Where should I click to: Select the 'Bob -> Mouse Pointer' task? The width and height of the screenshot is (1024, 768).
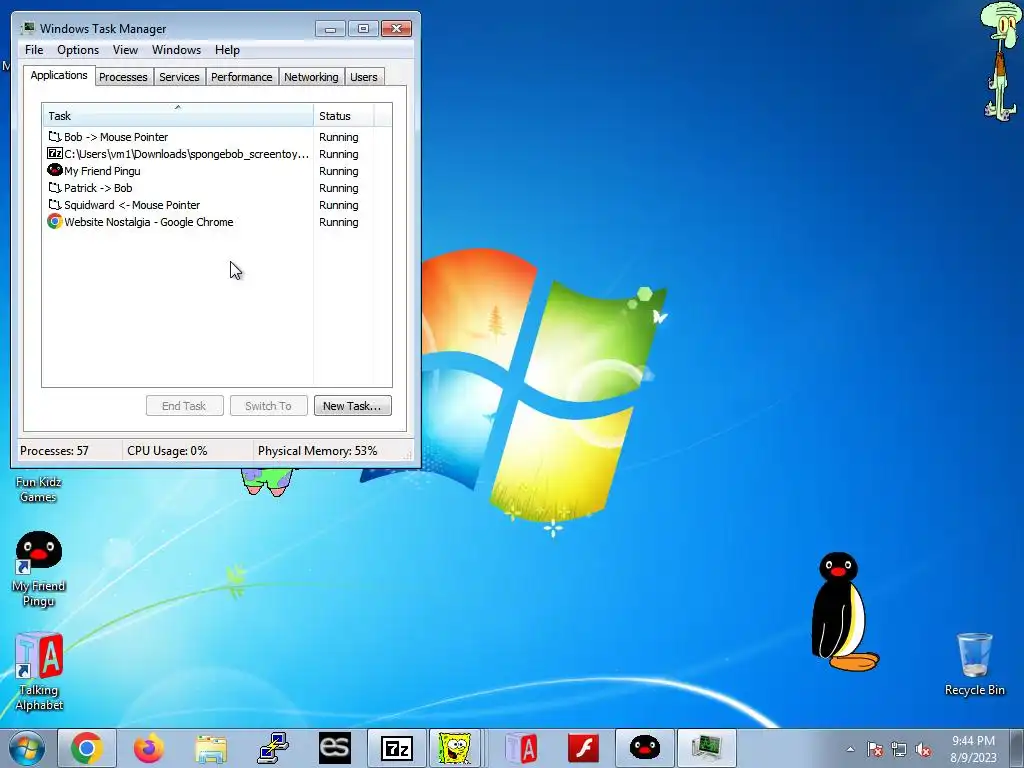[217, 137]
